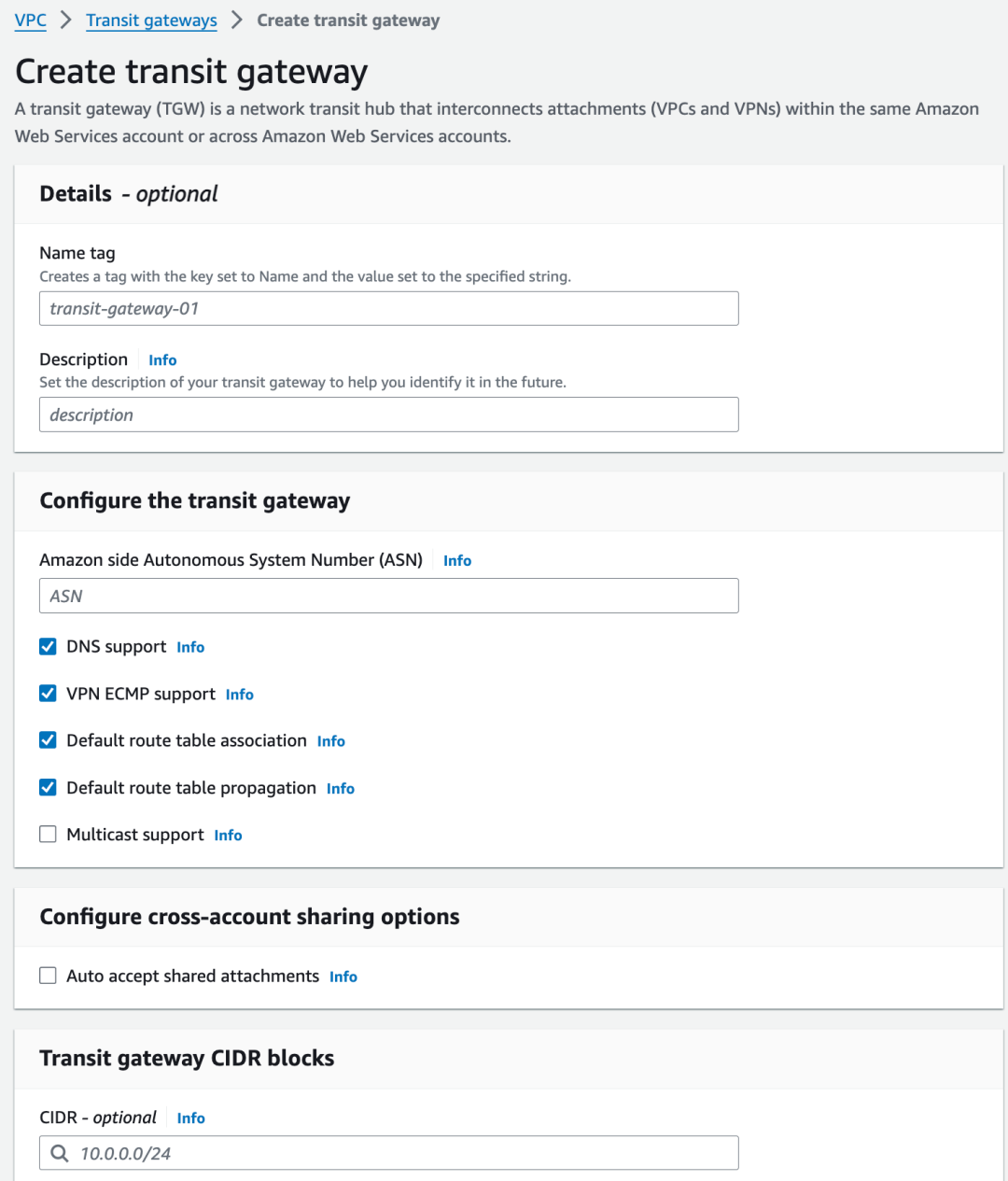Focus the ASN input field
This screenshot has height=1181, width=1008.
pos(389,596)
